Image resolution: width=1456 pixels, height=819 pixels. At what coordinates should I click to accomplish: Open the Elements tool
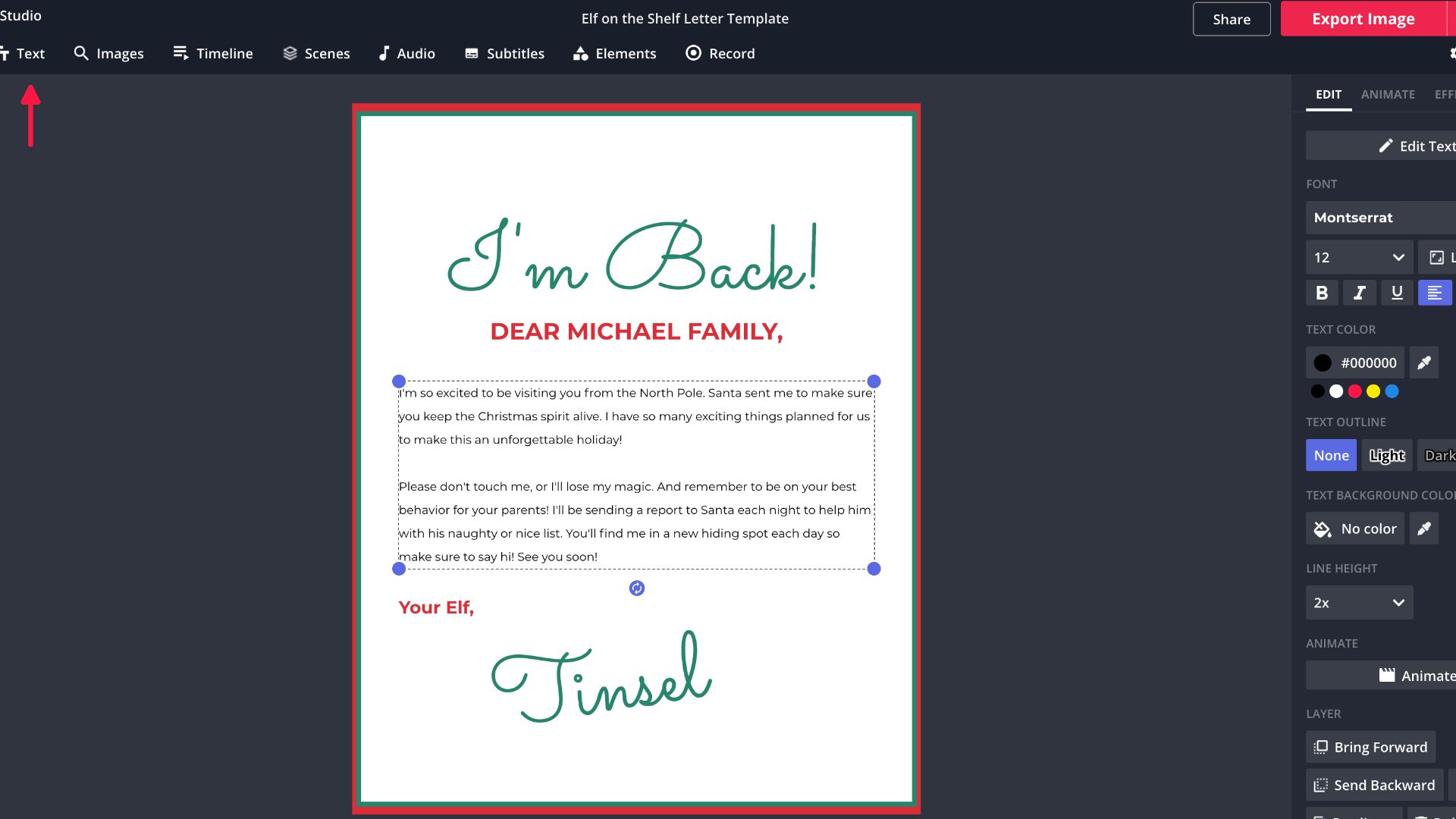click(614, 53)
